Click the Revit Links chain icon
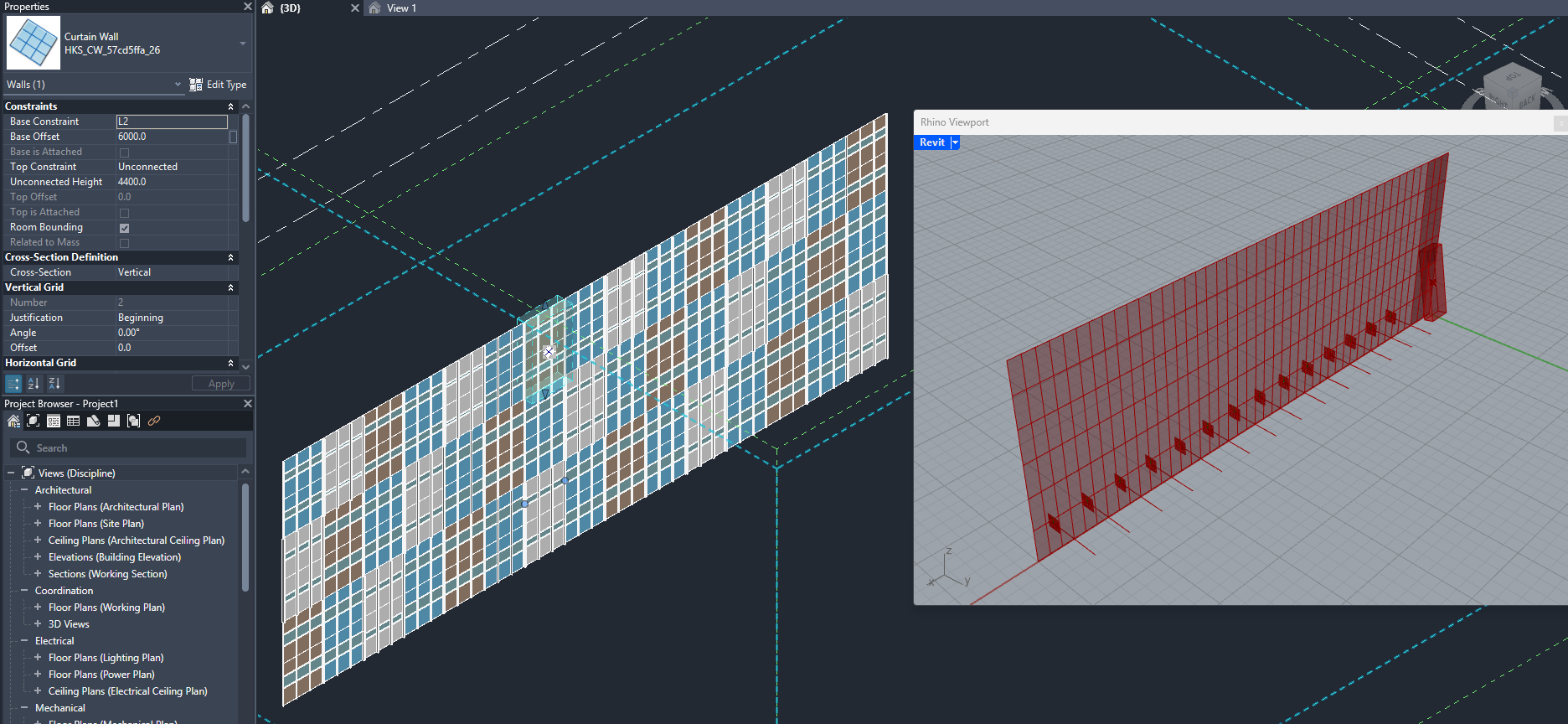The width and height of the screenshot is (1568, 724). coord(154,421)
